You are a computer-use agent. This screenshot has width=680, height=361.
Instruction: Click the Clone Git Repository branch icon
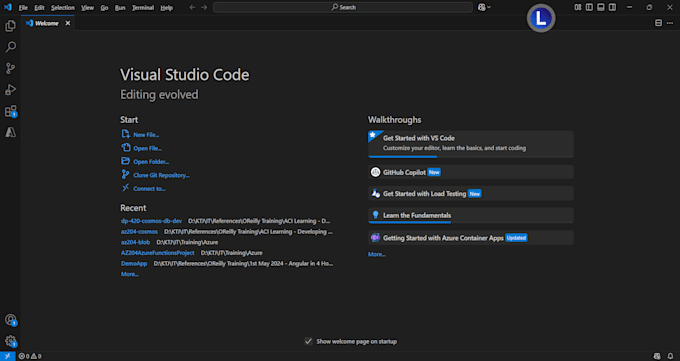[125, 174]
